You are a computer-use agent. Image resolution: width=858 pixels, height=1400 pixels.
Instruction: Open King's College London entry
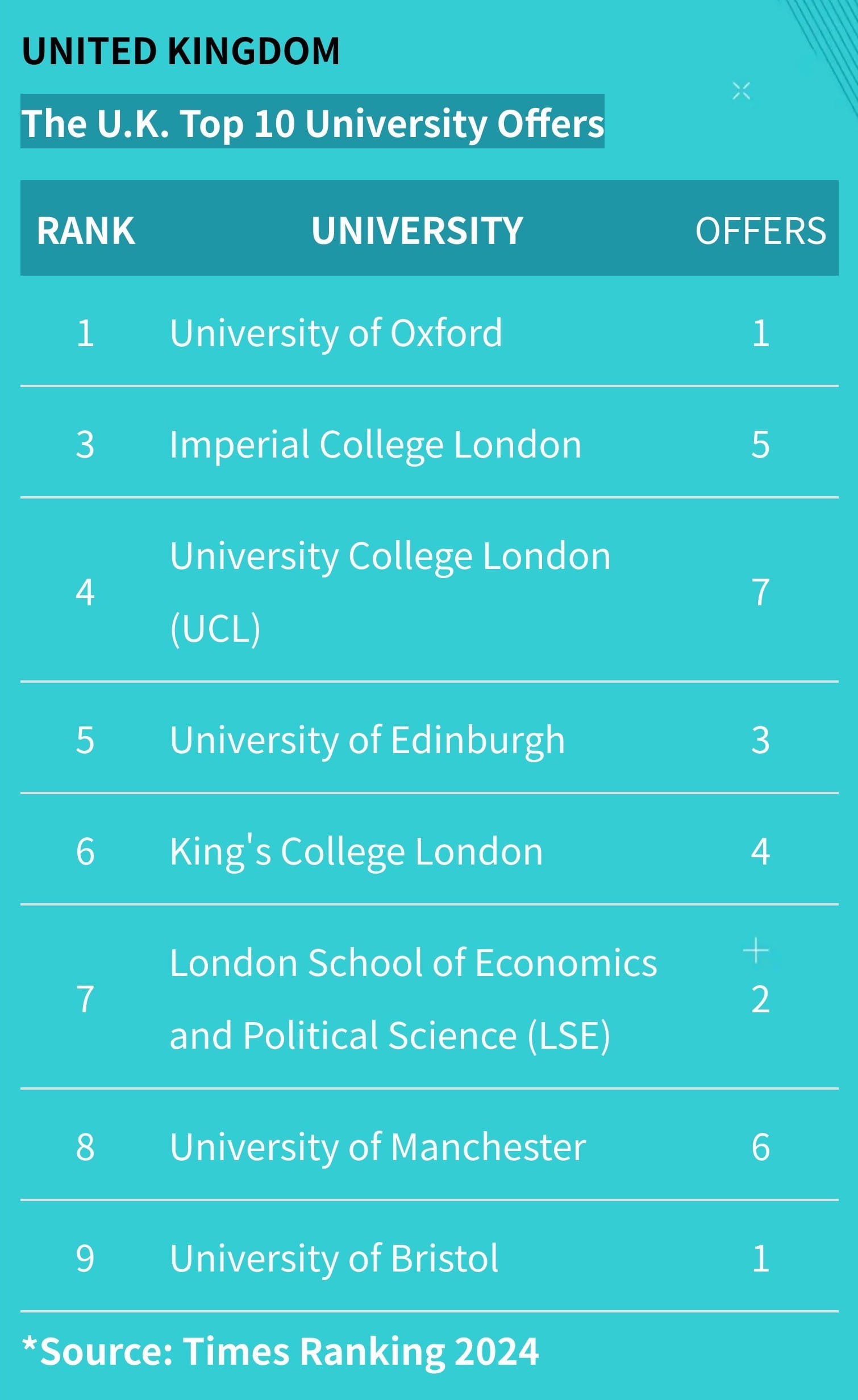pyautogui.click(x=356, y=851)
